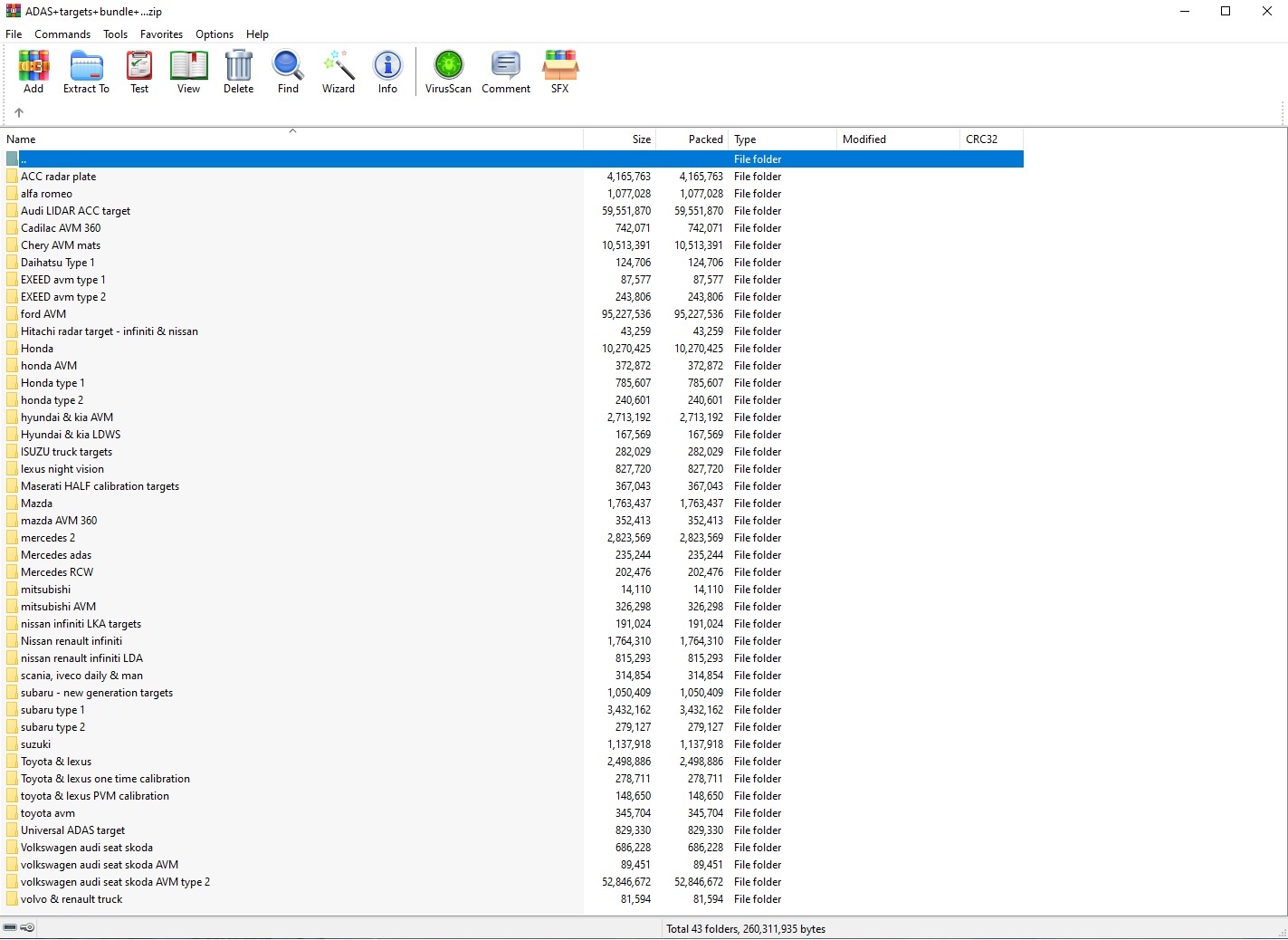
Task: Sort by the Modified column header
Action: pos(898,139)
